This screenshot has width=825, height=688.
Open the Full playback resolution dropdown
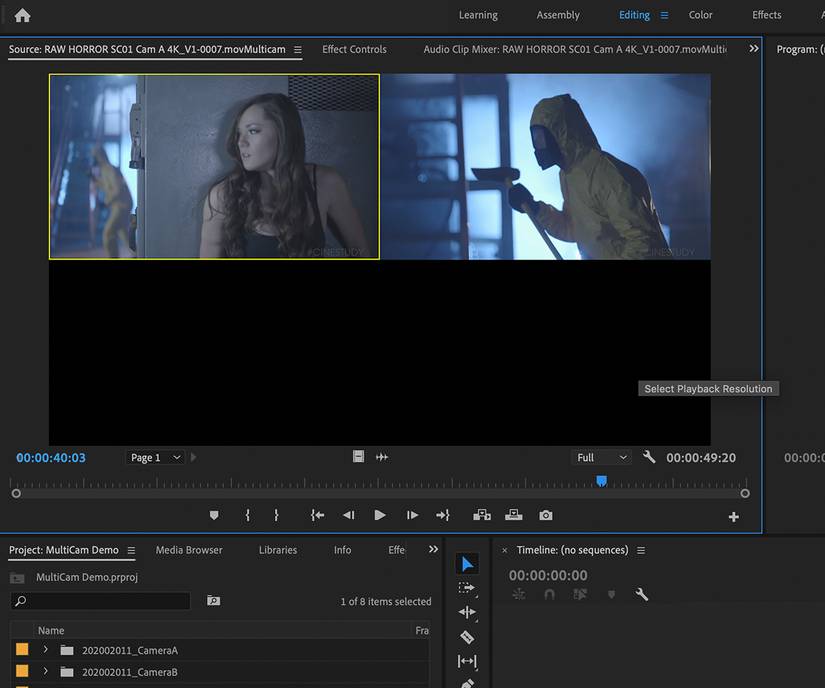tap(601, 457)
